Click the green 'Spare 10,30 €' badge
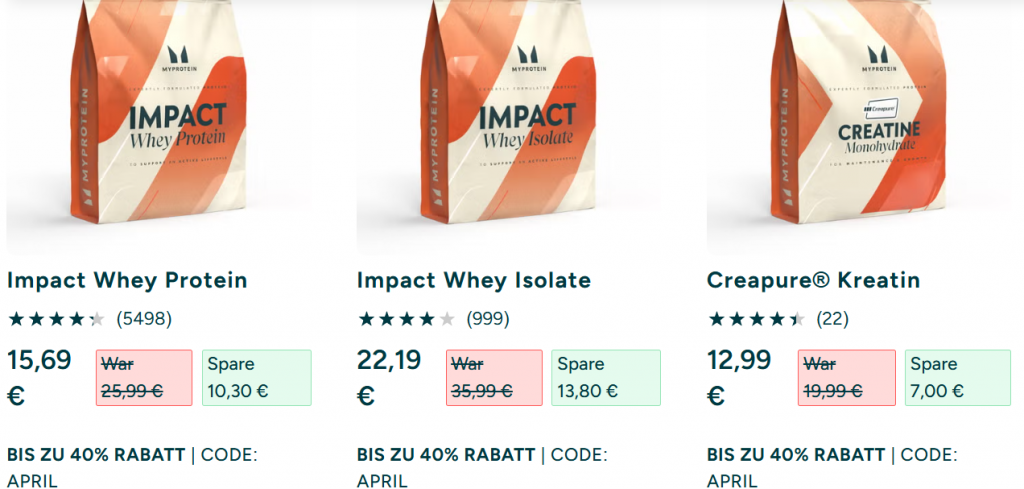The image size is (1024, 489). [256, 378]
